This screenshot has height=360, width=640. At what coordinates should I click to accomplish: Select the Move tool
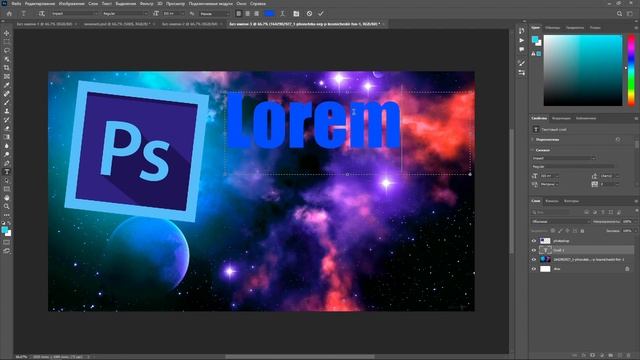(x=7, y=33)
